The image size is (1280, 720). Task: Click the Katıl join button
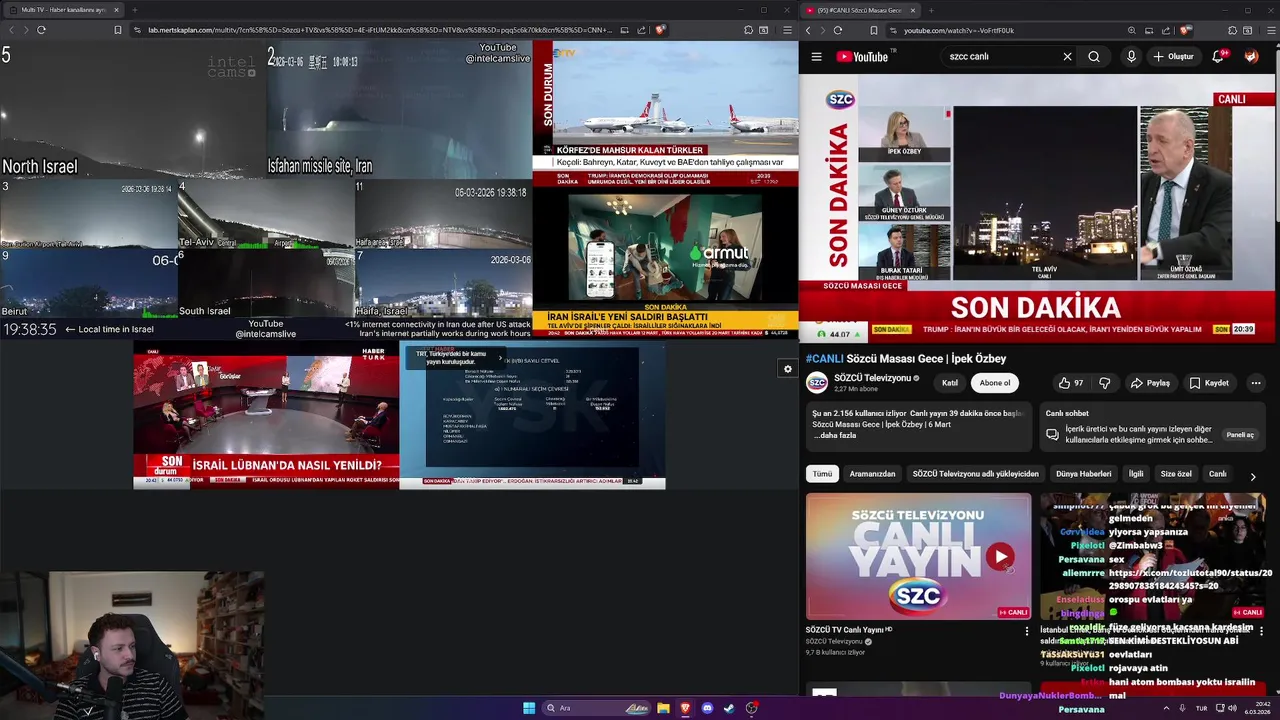(950, 383)
